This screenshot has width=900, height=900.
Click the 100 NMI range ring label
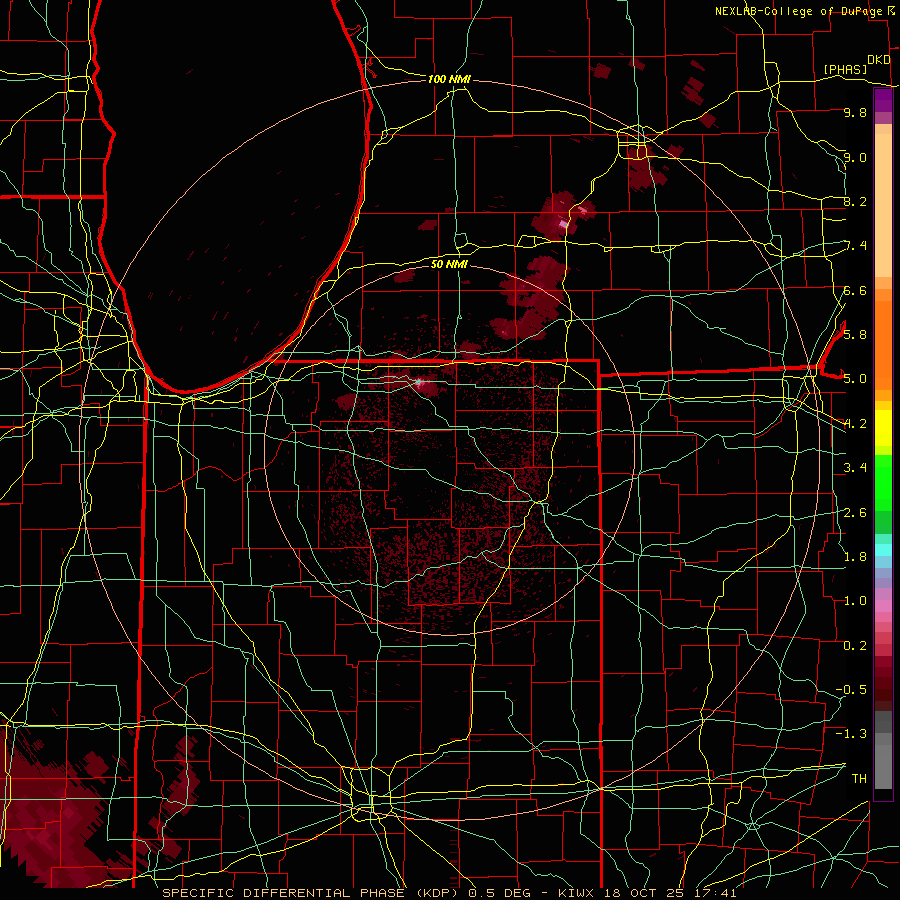point(449,79)
